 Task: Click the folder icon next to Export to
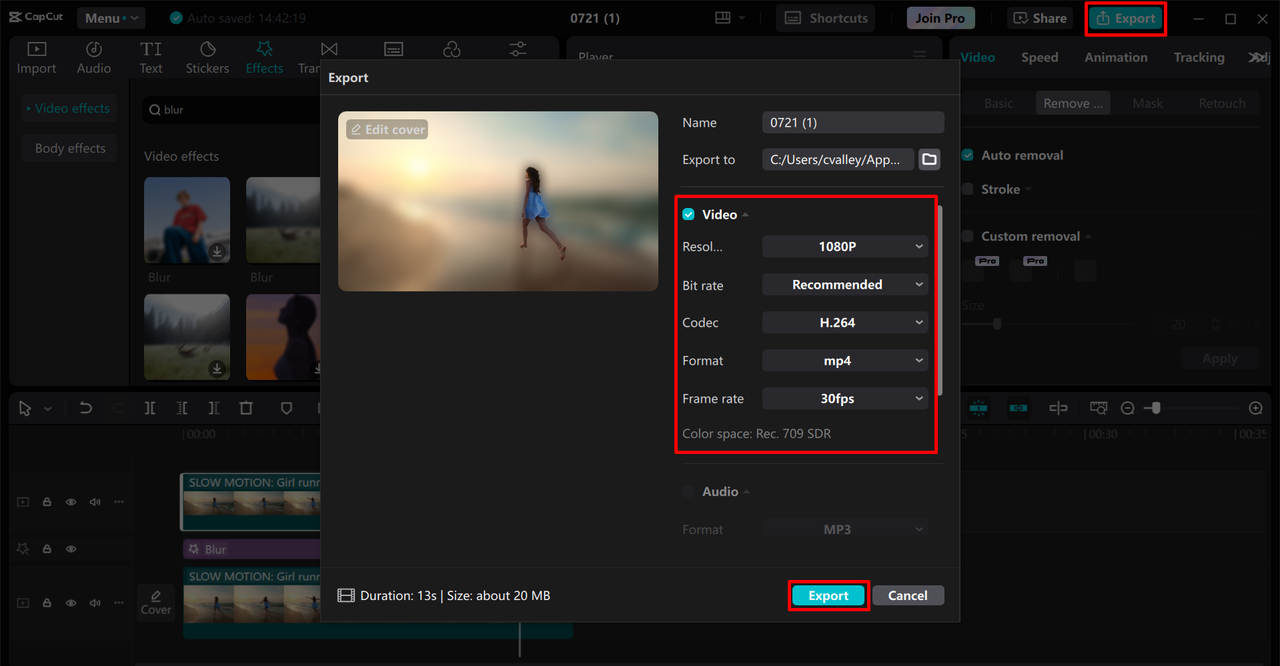click(x=930, y=160)
